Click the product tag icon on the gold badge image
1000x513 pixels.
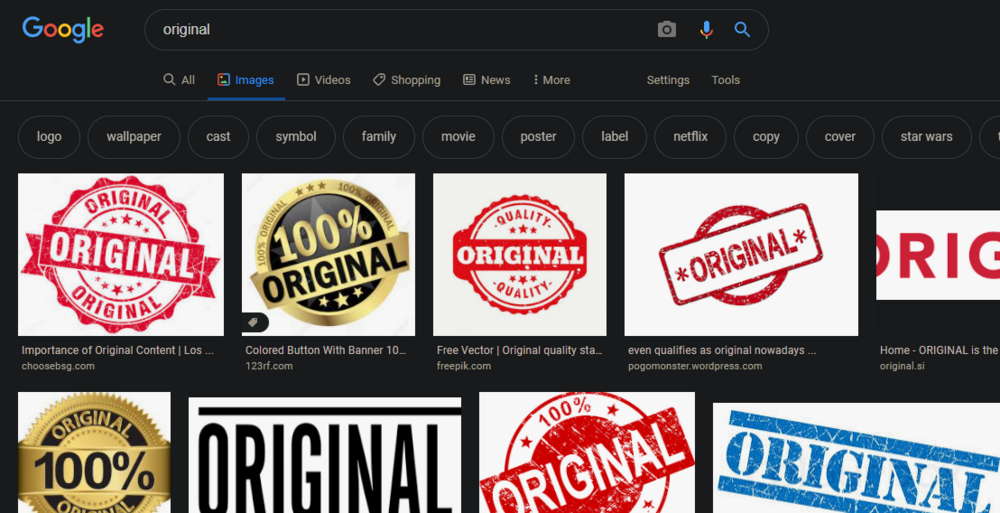pos(254,323)
